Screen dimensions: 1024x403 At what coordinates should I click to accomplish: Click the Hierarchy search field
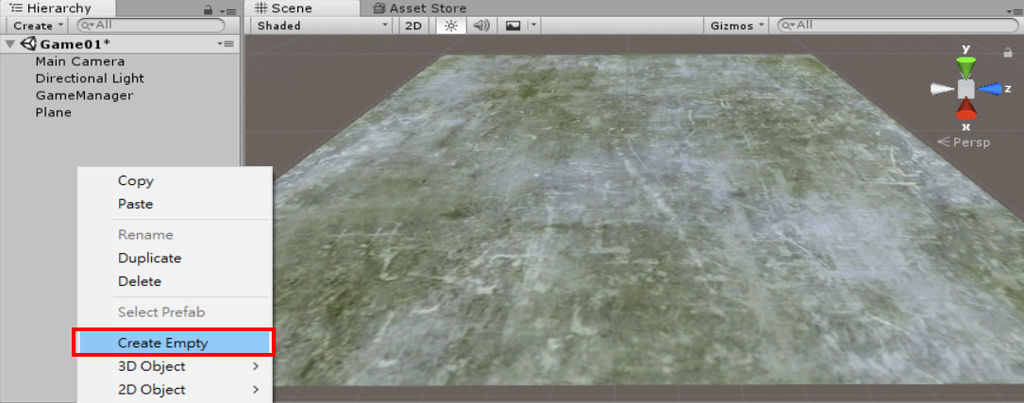(151, 25)
